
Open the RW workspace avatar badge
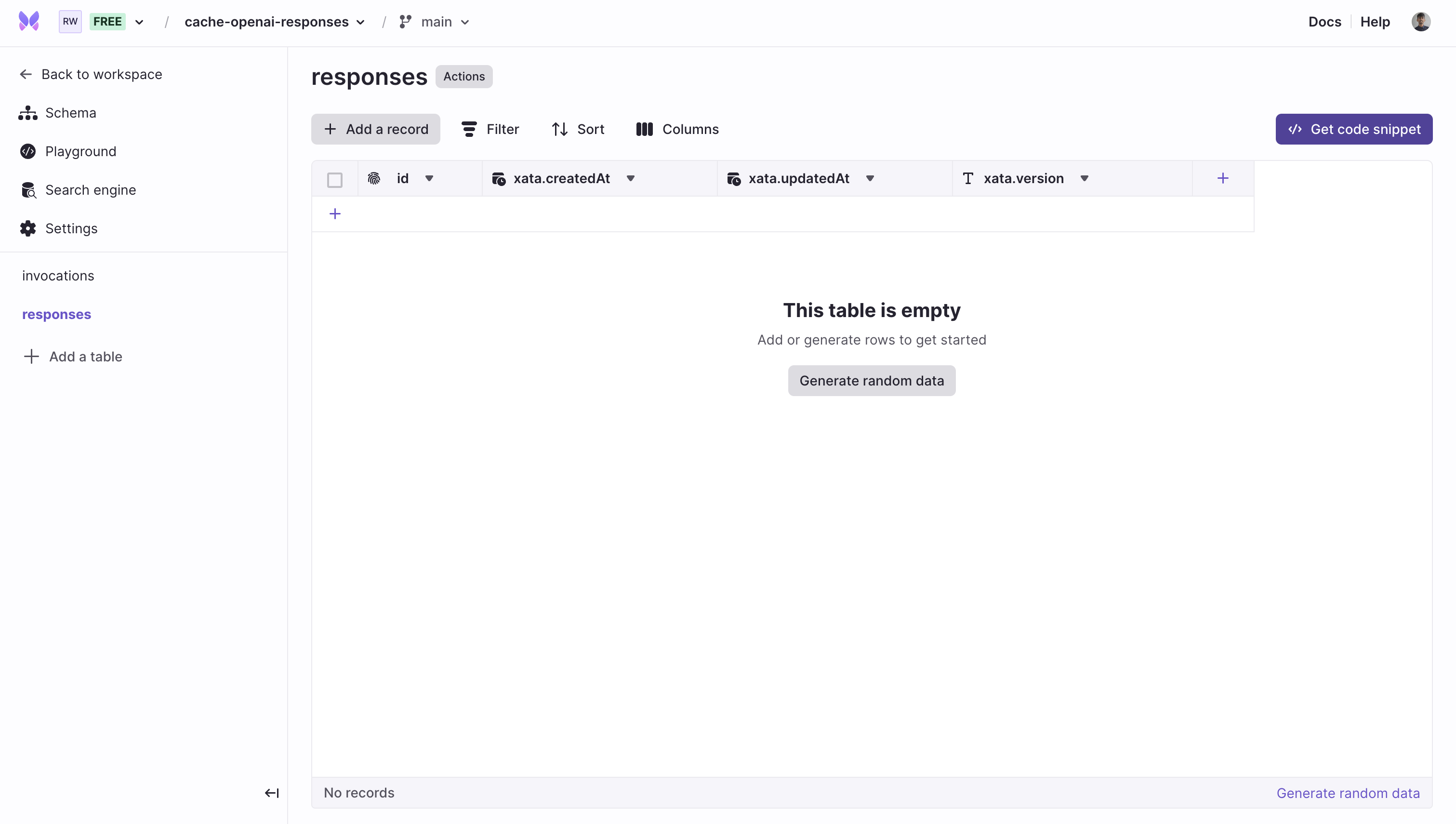click(70, 22)
